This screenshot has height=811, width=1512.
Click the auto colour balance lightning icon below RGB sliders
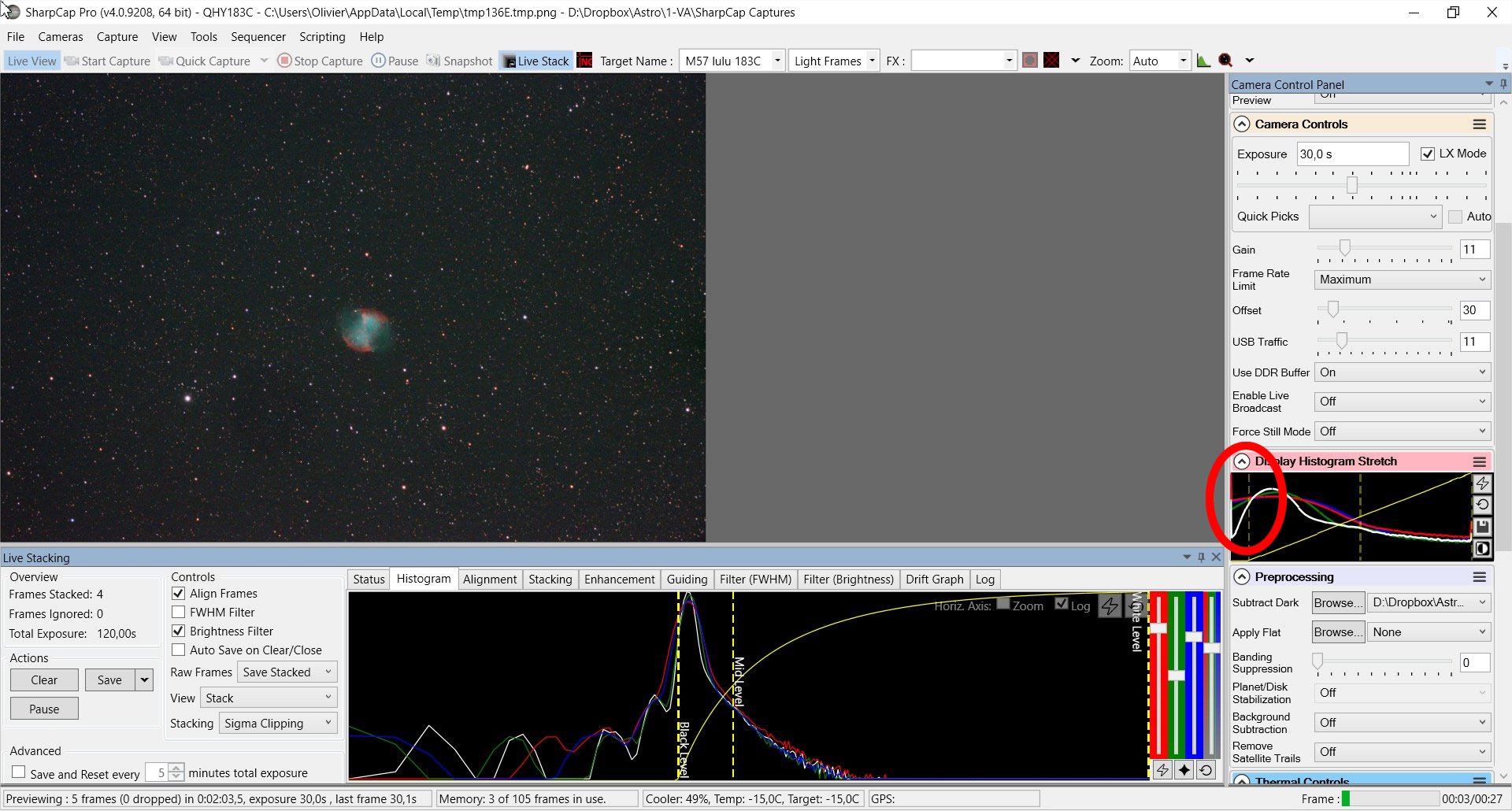click(1162, 770)
